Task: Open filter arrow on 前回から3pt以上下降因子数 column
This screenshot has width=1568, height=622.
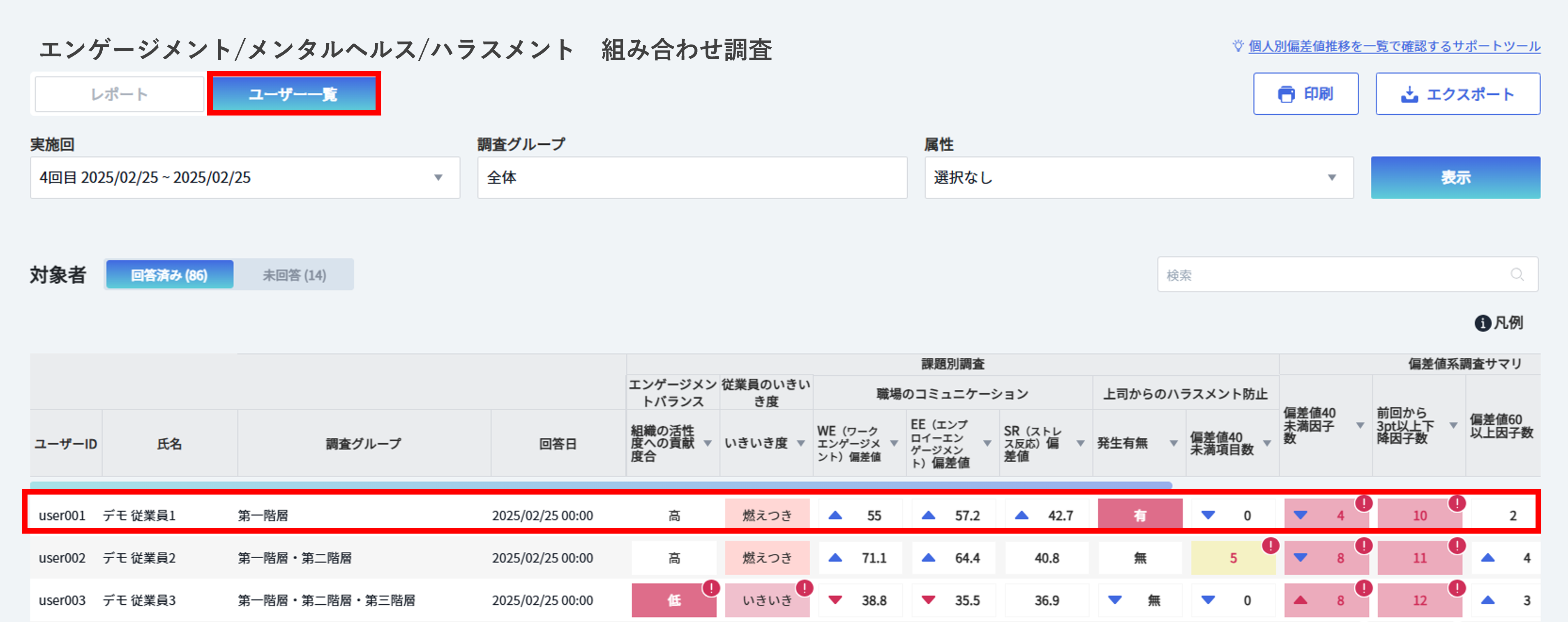Action: (x=1453, y=425)
